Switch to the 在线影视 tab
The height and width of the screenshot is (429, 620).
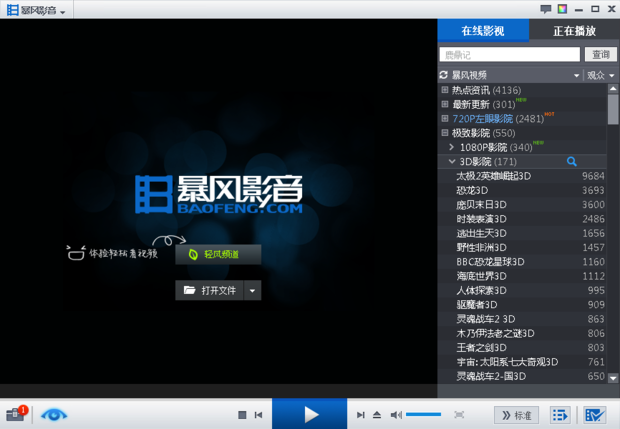coord(483,30)
